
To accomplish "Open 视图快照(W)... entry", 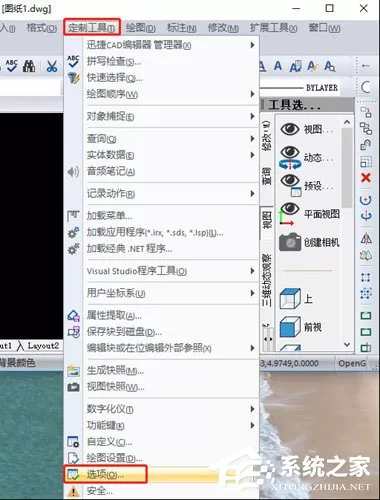I will (161, 387).
